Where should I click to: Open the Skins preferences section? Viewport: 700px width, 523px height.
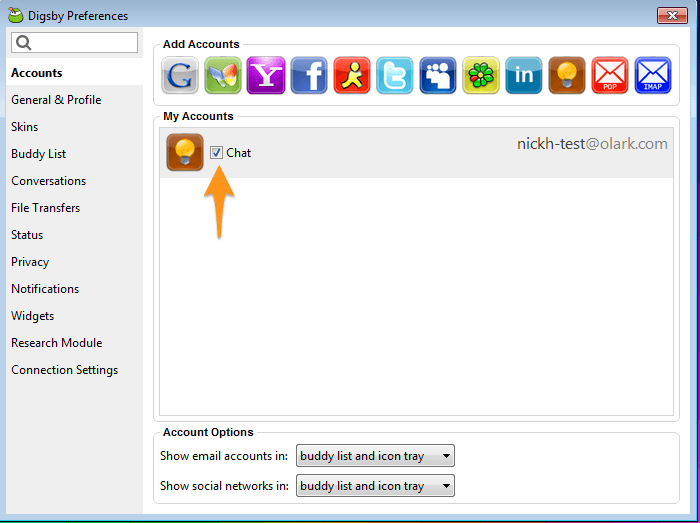(25, 127)
